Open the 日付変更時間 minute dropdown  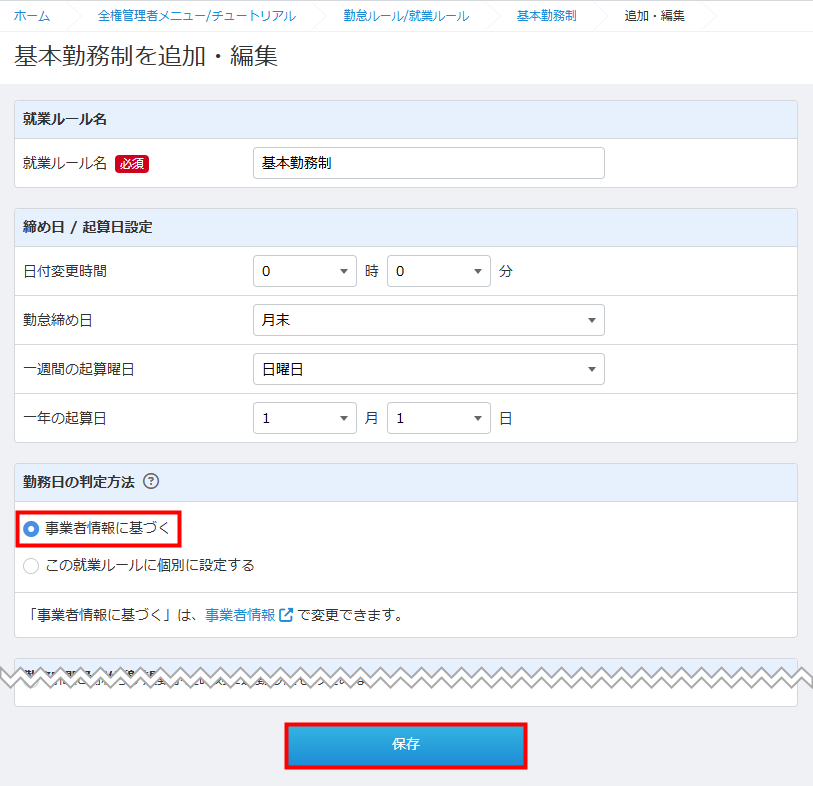438,271
